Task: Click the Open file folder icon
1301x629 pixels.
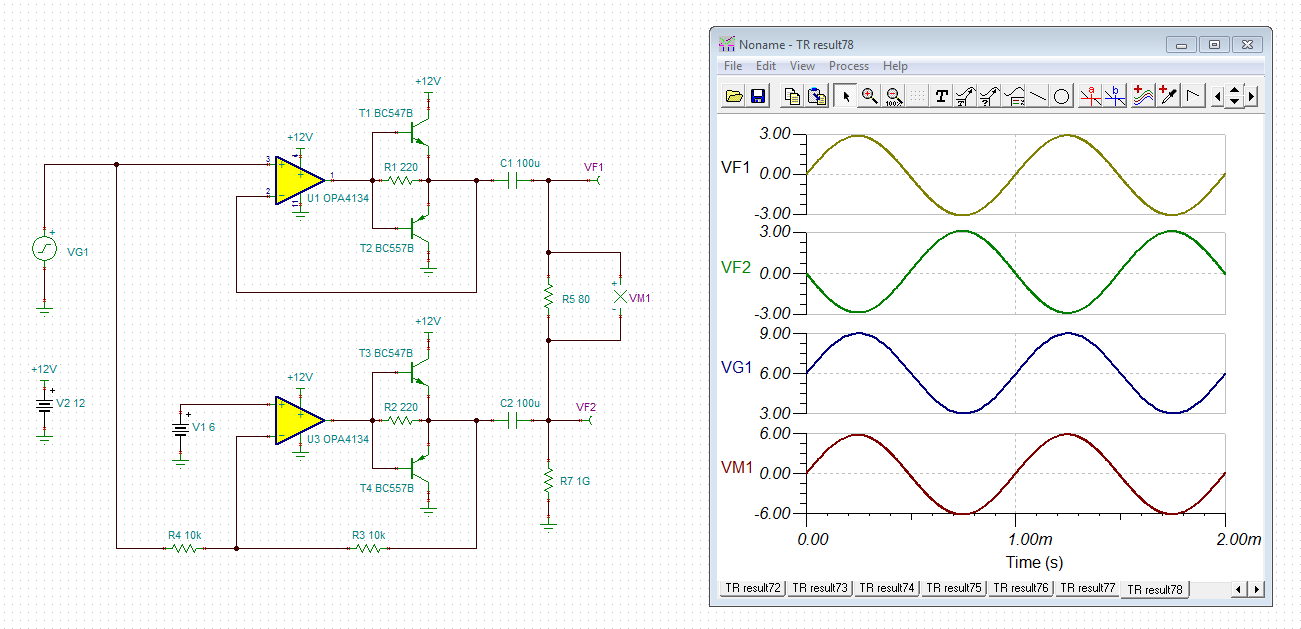Action: pyautogui.click(x=733, y=96)
